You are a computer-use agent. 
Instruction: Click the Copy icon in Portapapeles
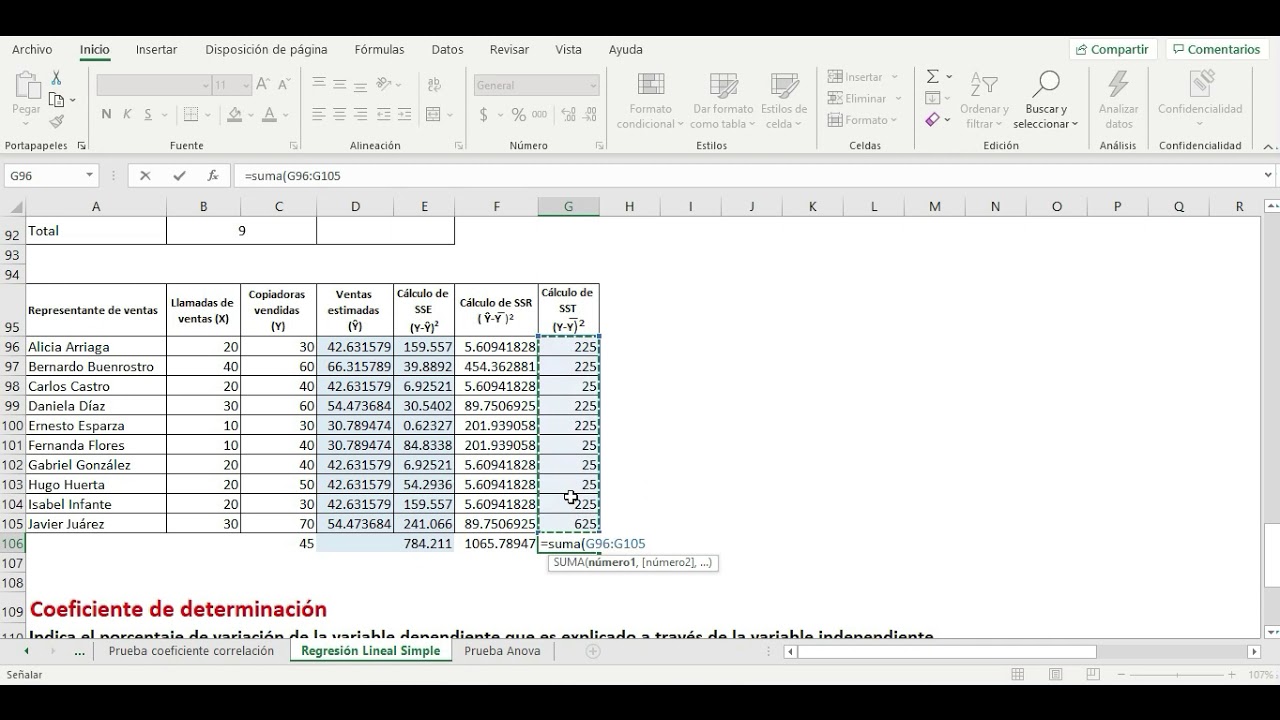(x=56, y=100)
